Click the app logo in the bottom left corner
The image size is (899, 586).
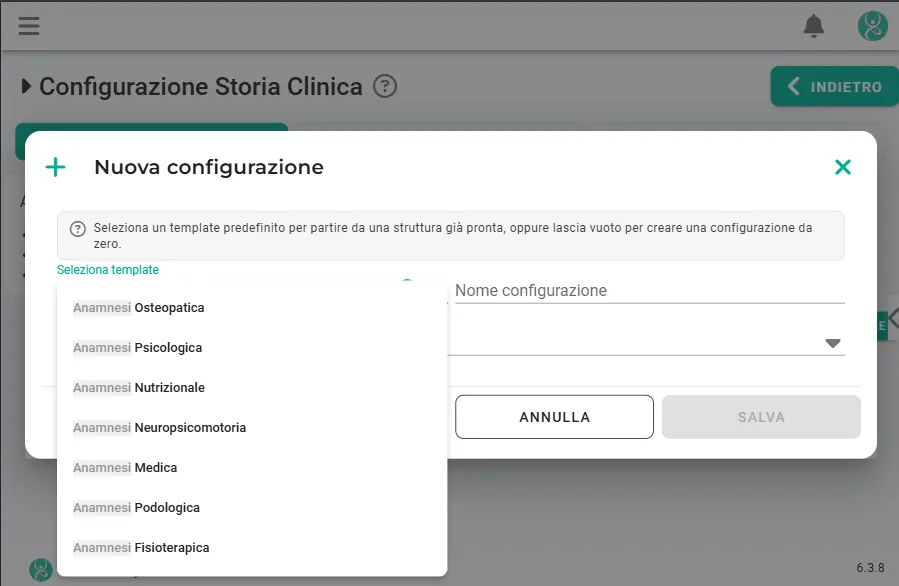point(39,570)
